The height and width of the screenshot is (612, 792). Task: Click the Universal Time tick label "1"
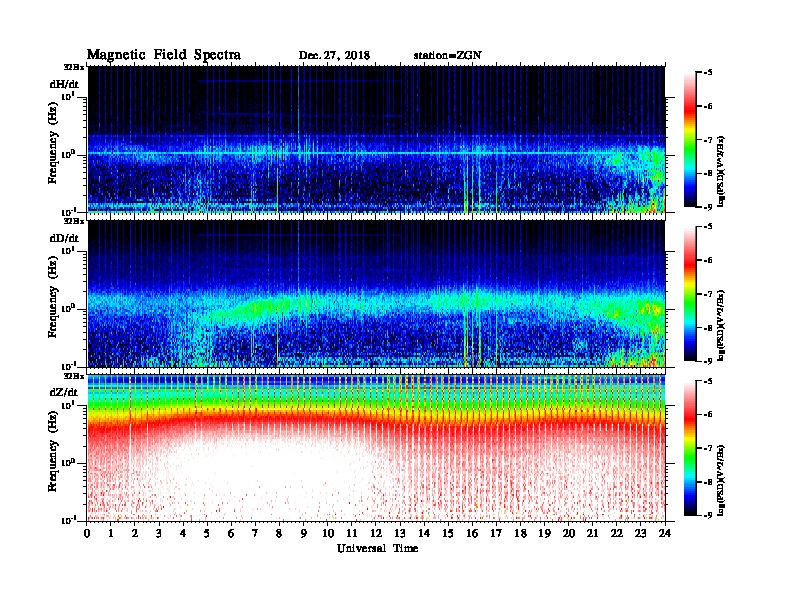[x=111, y=533]
